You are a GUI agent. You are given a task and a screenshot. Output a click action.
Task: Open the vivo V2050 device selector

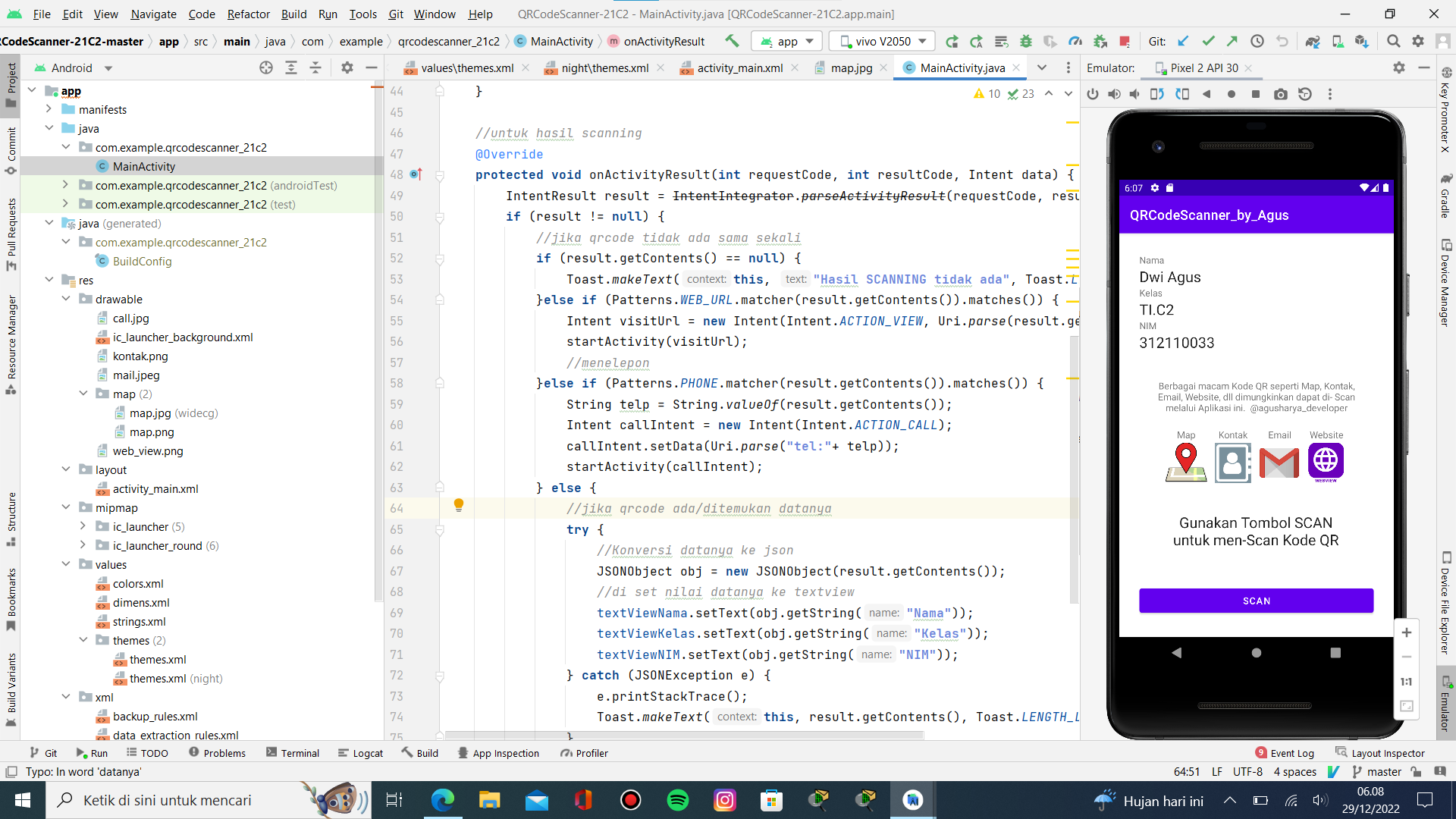(x=880, y=41)
